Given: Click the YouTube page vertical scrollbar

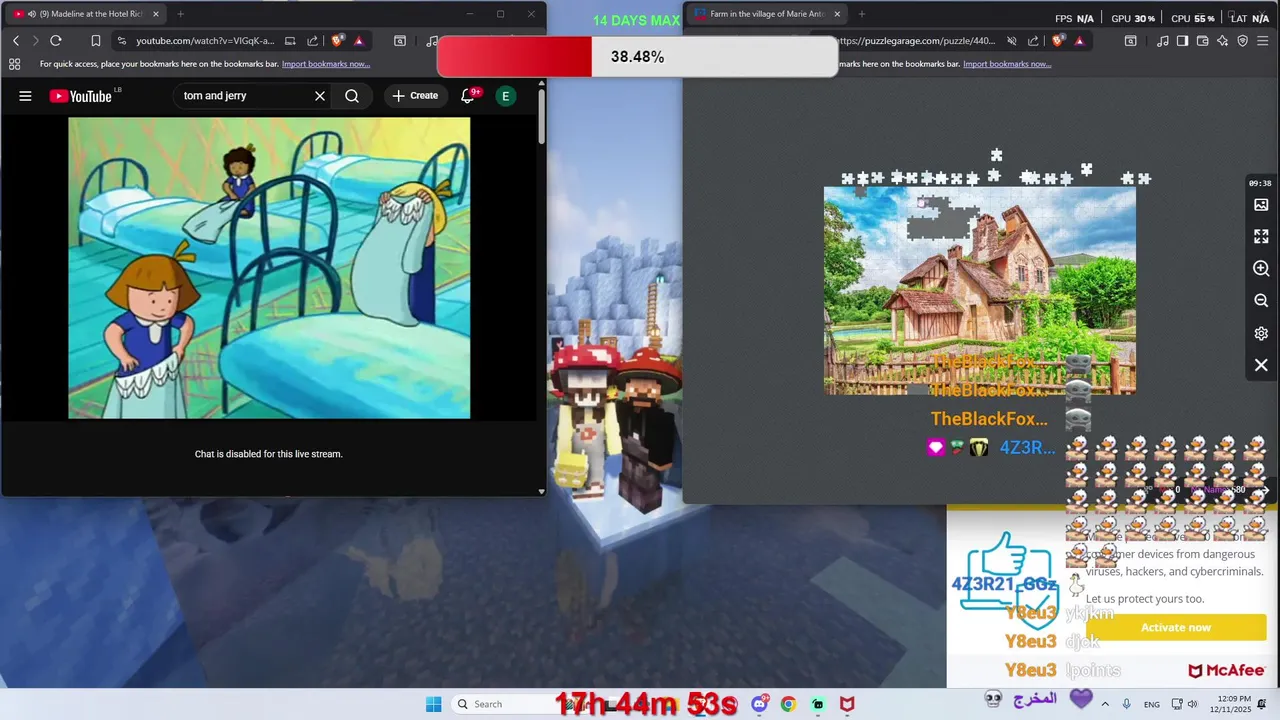Looking at the screenshot, I should point(541,115).
